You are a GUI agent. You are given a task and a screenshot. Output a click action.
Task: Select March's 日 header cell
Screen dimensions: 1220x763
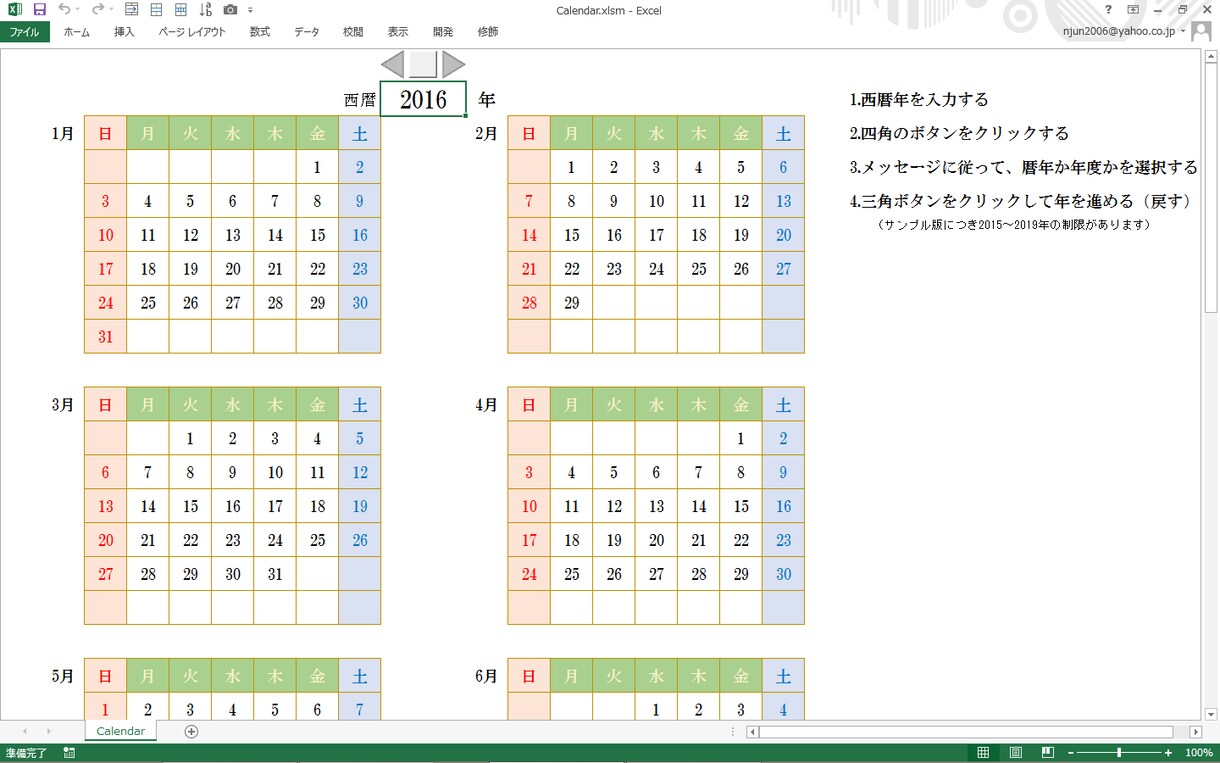coord(105,404)
